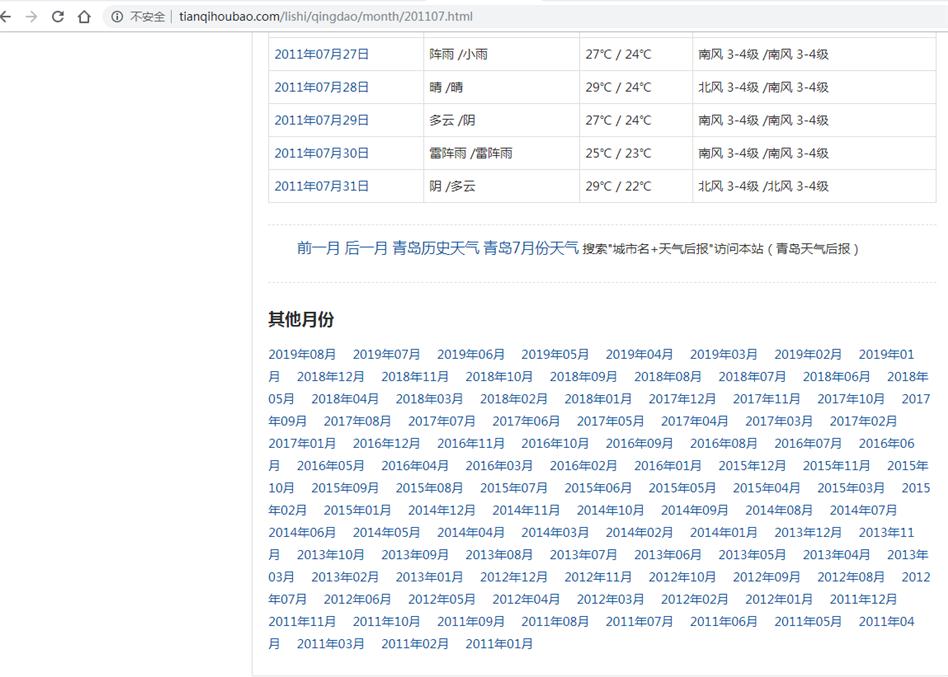Open the 2011年01月 month link
The width and height of the screenshot is (948, 677).
(499, 644)
